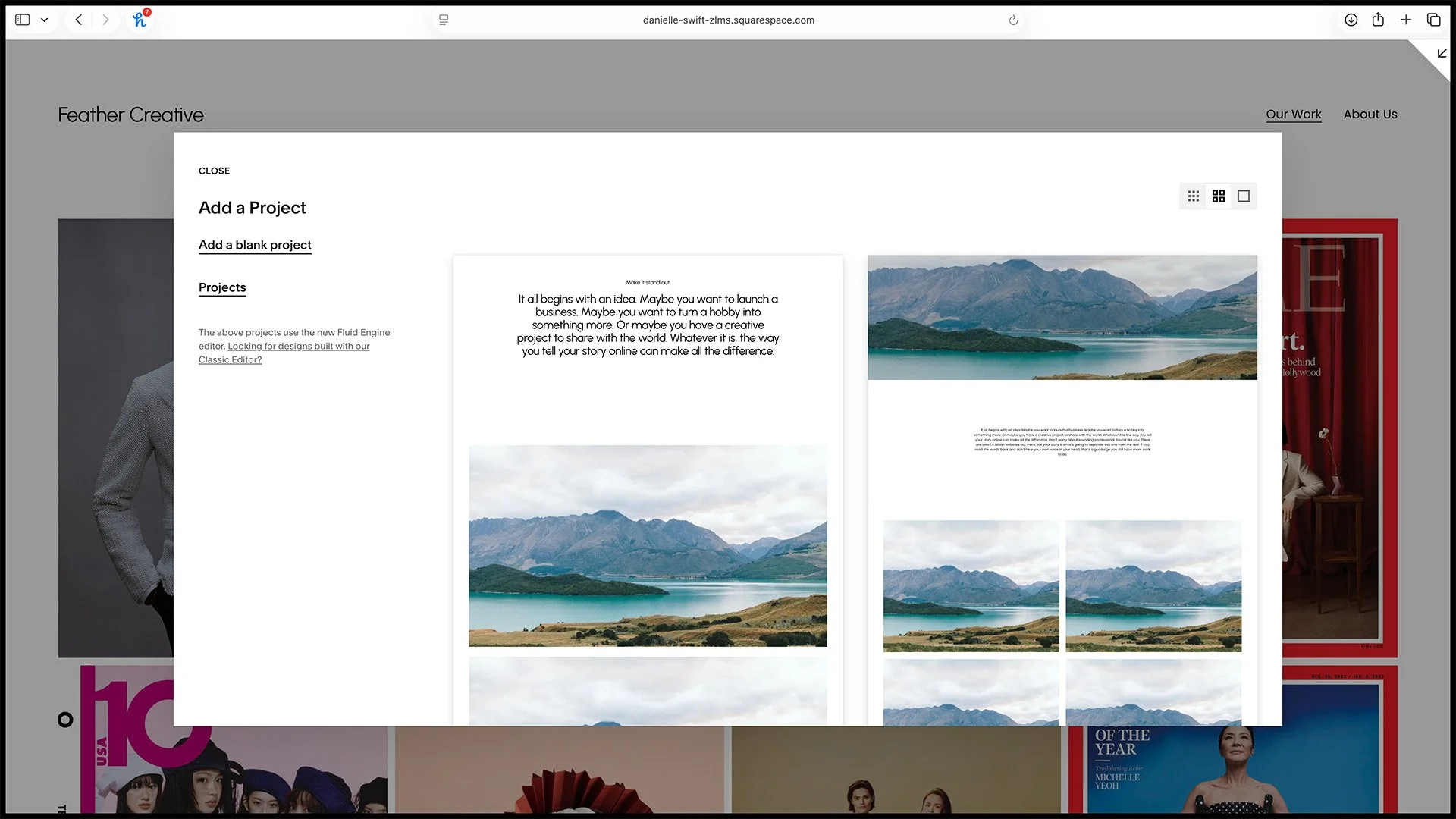Open the Safari share sheet
The width and height of the screenshot is (1456, 819).
(x=1379, y=20)
